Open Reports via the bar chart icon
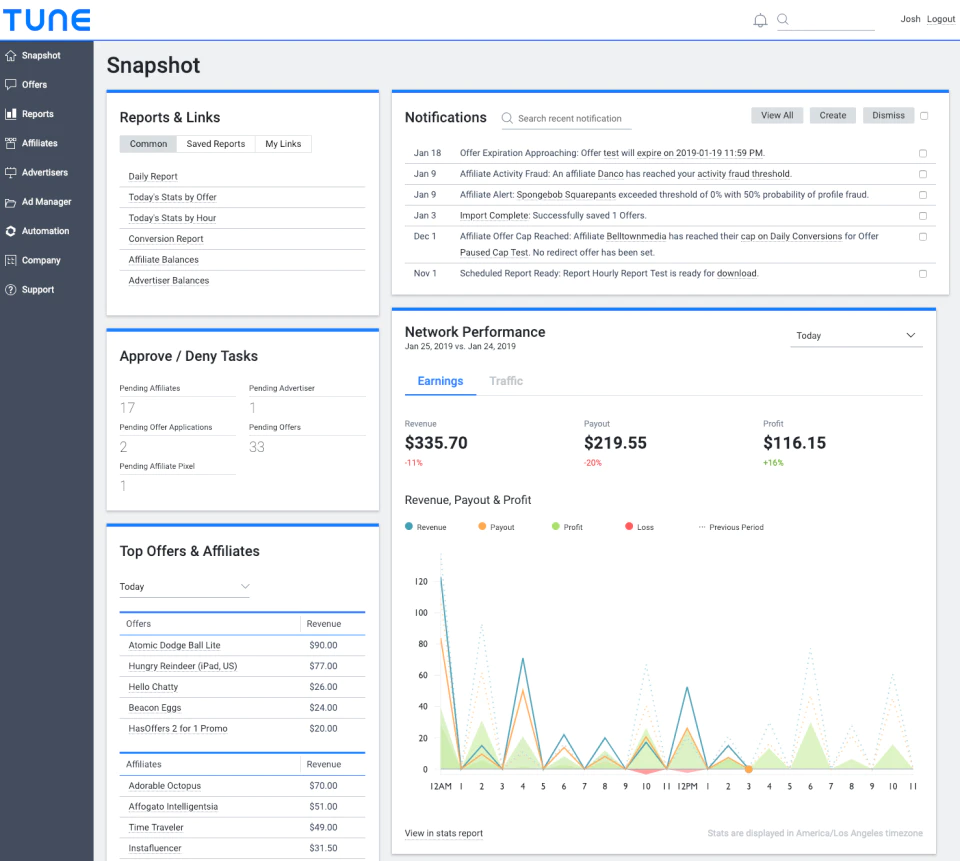 pyautogui.click(x=11, y=114)
